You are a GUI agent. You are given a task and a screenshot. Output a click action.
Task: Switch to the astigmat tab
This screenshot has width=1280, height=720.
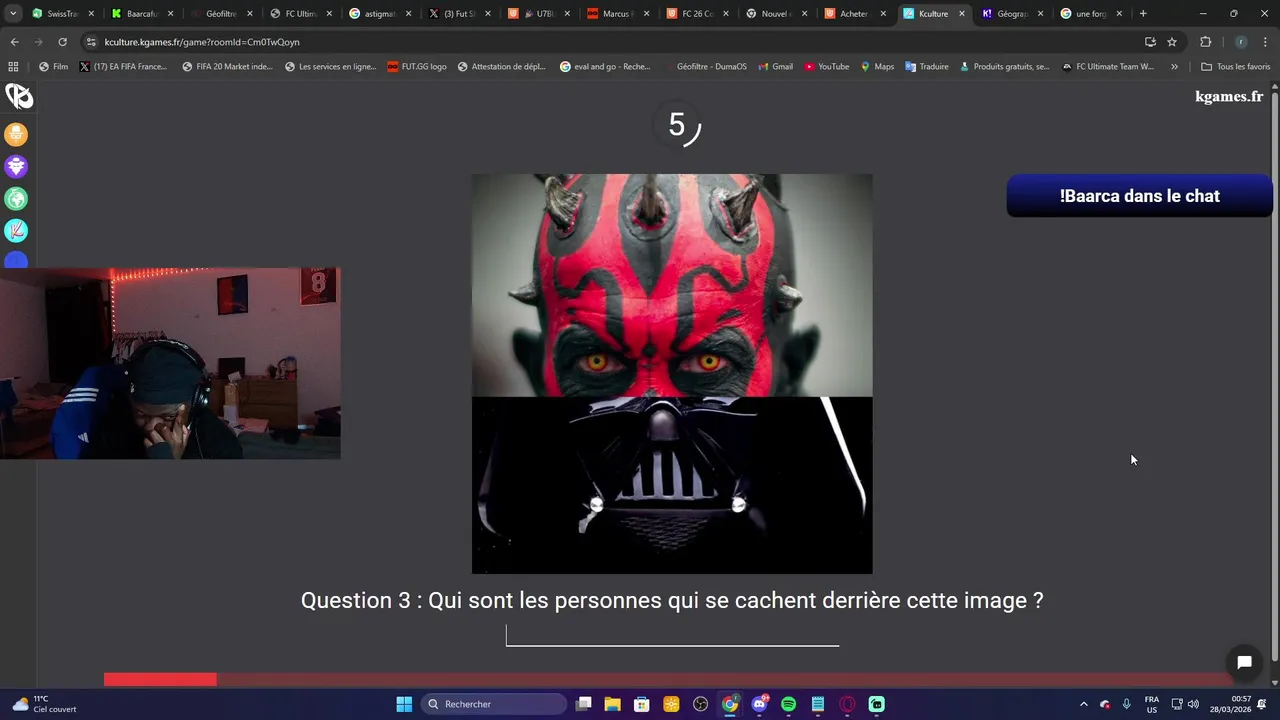(x=379, y=14)
